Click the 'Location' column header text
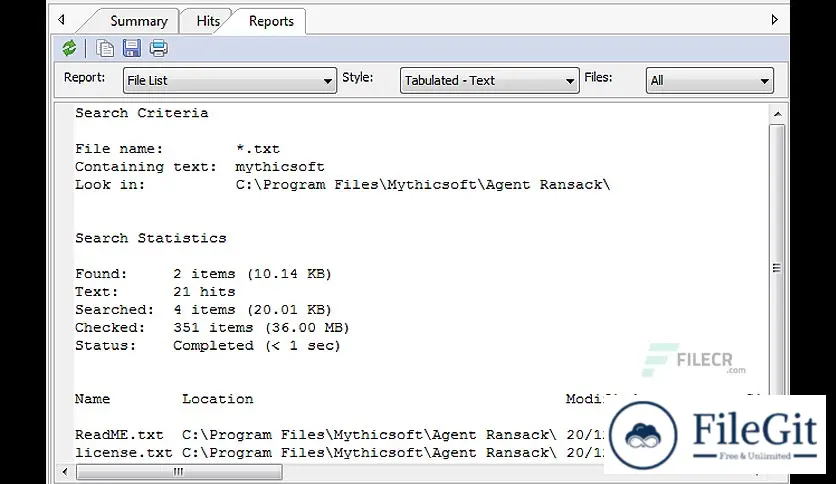 pyautogui.click(x=218, y=399)
